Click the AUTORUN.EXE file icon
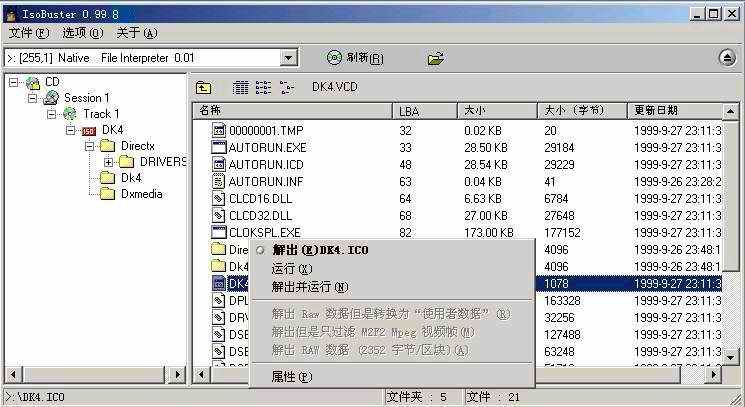This screenshot has width=745, height=407. (x=219, y=147)
